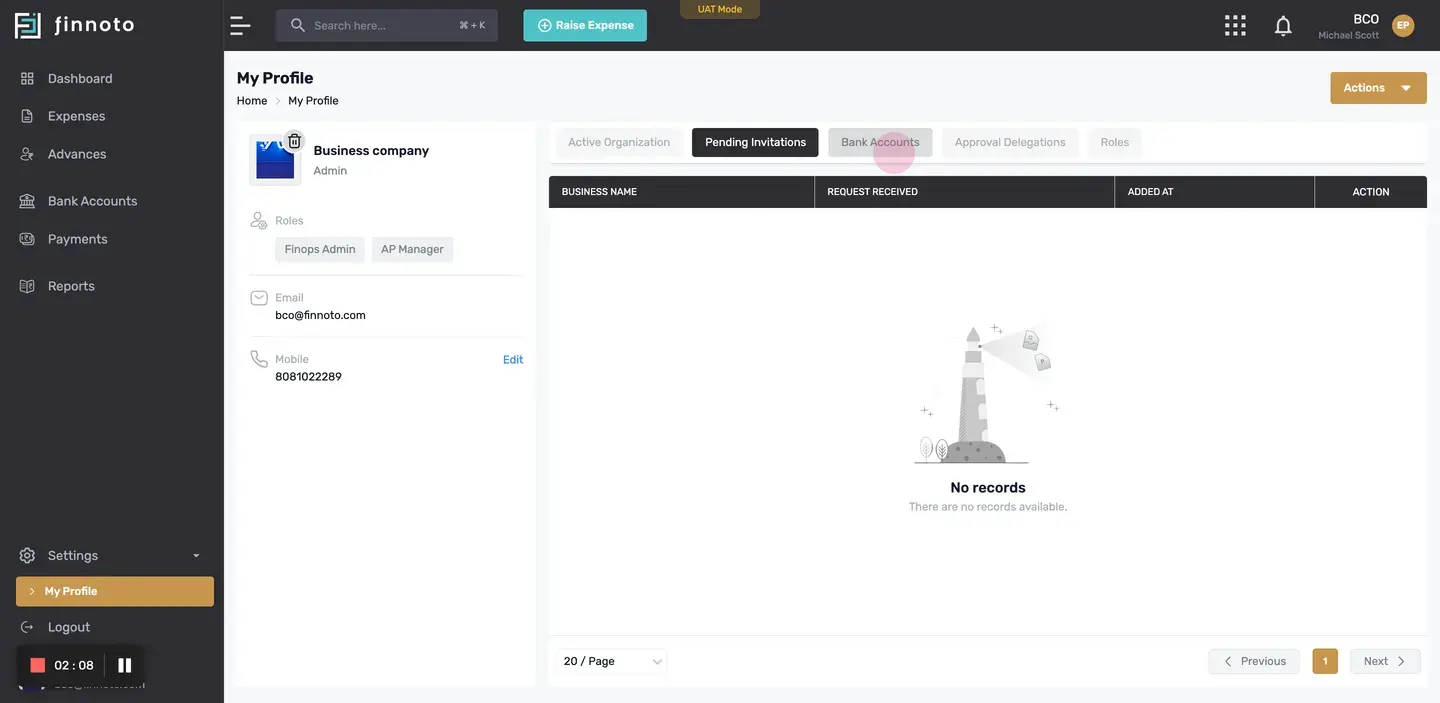The image size is (1440, 703).
Task: Click the Business Name column header
Action: point(682,192)
